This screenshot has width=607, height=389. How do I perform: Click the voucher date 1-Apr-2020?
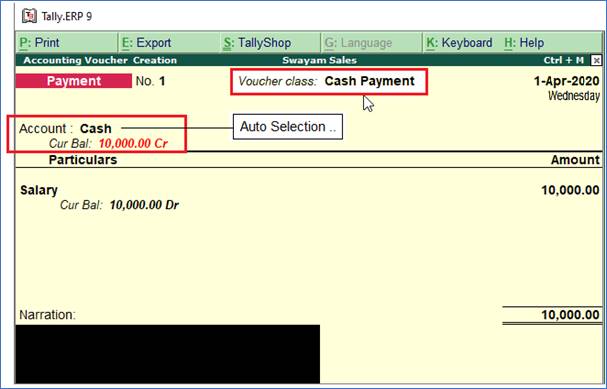pyautogui.click(x=567, y=81)
